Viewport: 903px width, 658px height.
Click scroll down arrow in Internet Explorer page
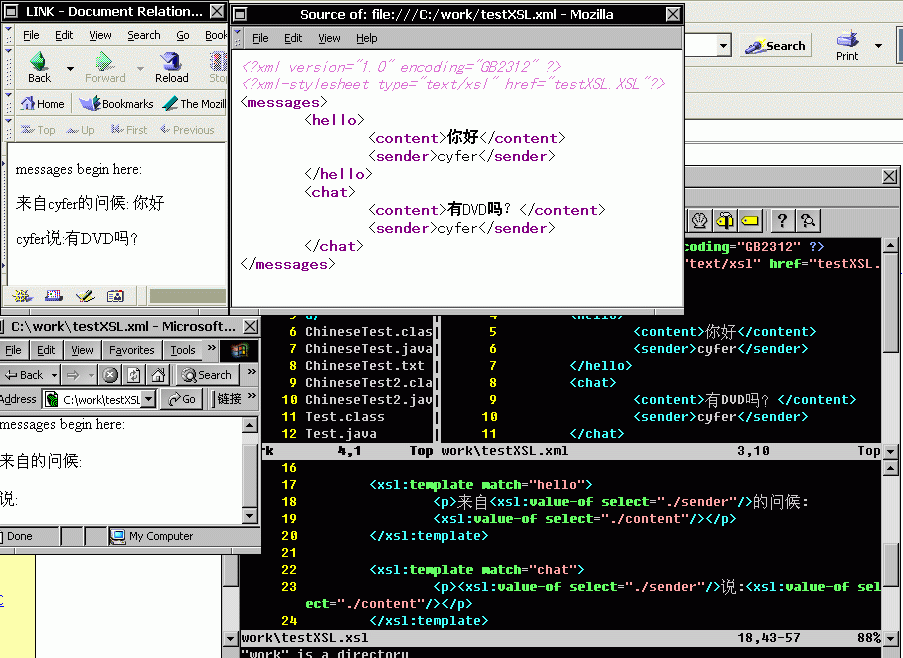249,515
